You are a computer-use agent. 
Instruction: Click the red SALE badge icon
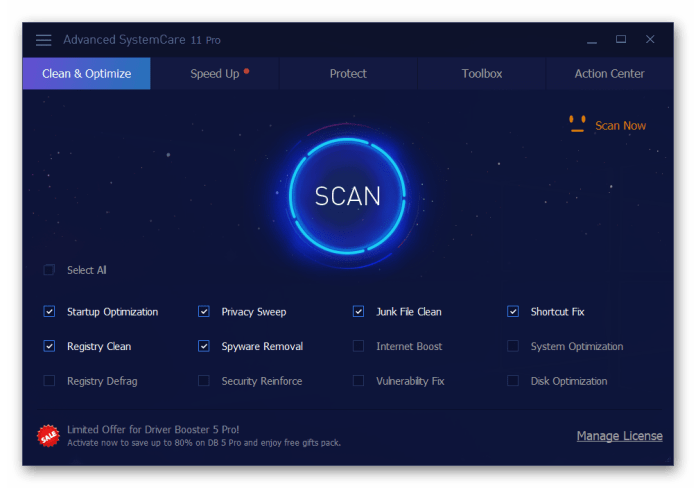(48, 436)
